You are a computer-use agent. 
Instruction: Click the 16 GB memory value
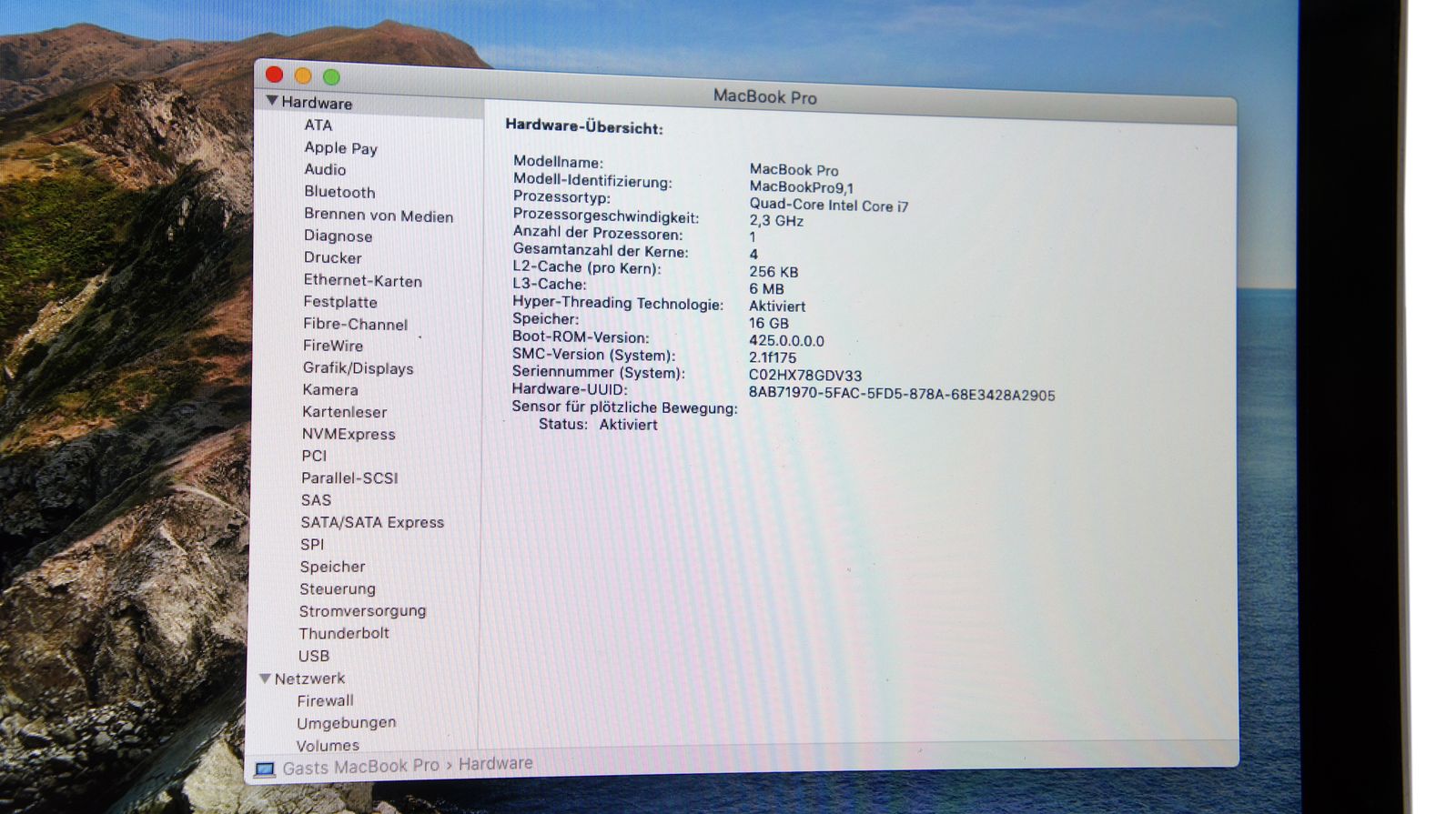tap(769, 324)
